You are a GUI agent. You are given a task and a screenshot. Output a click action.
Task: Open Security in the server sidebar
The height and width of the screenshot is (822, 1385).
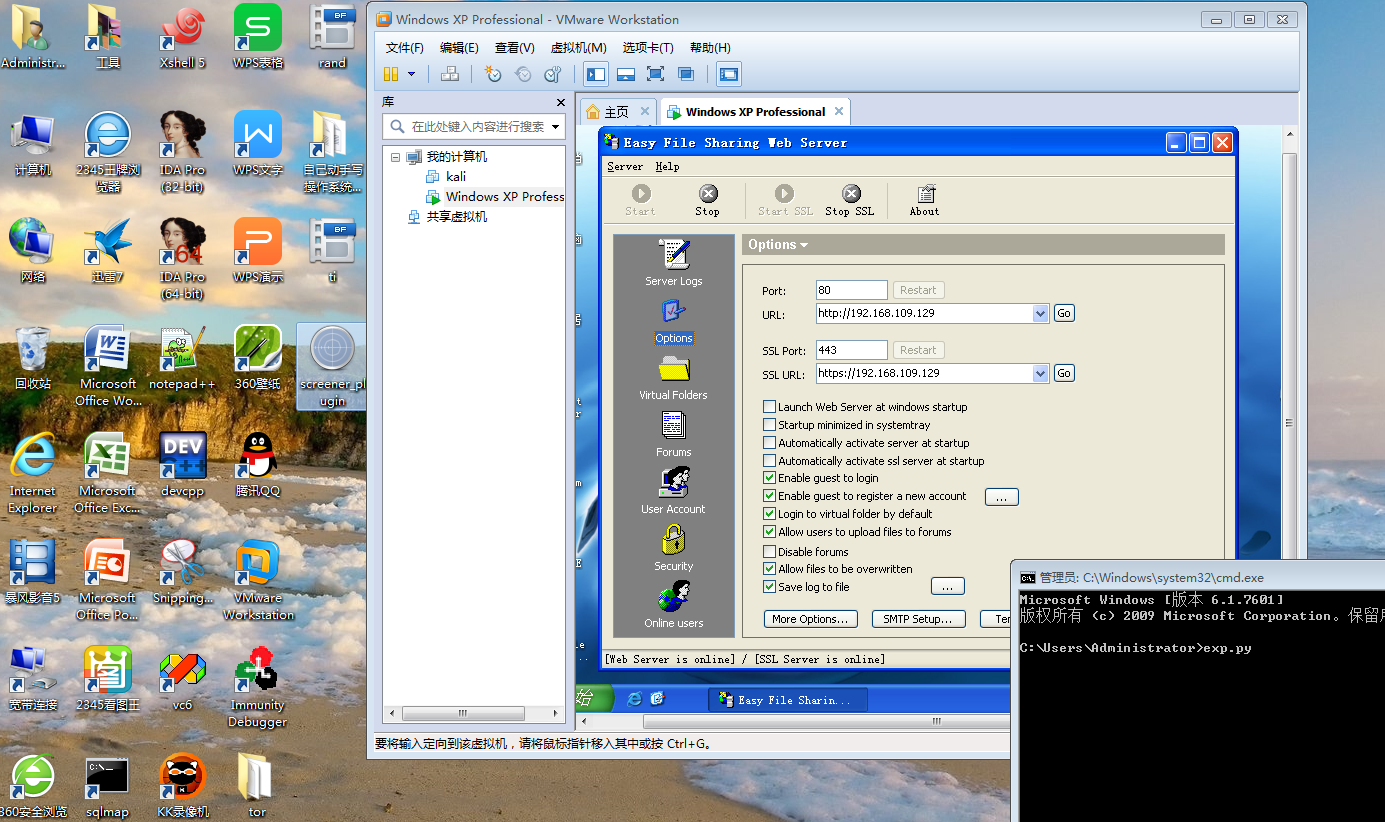click(674, 549)
